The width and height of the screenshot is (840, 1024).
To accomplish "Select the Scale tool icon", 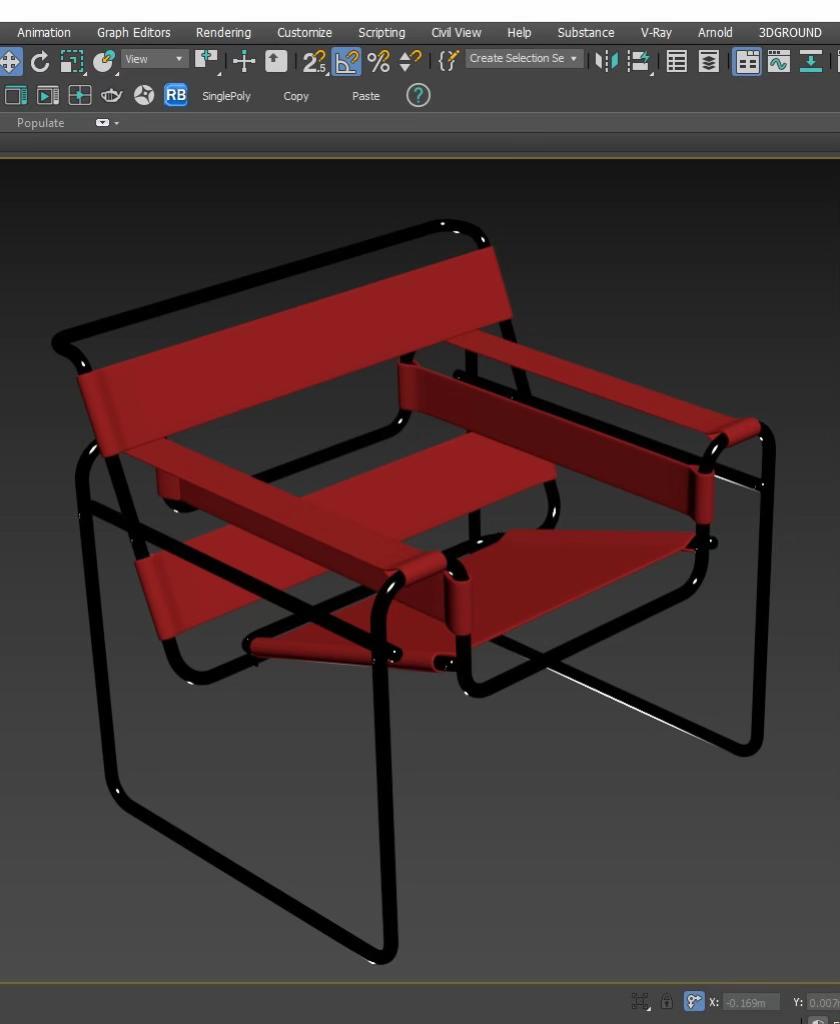I will pos(72,62).
